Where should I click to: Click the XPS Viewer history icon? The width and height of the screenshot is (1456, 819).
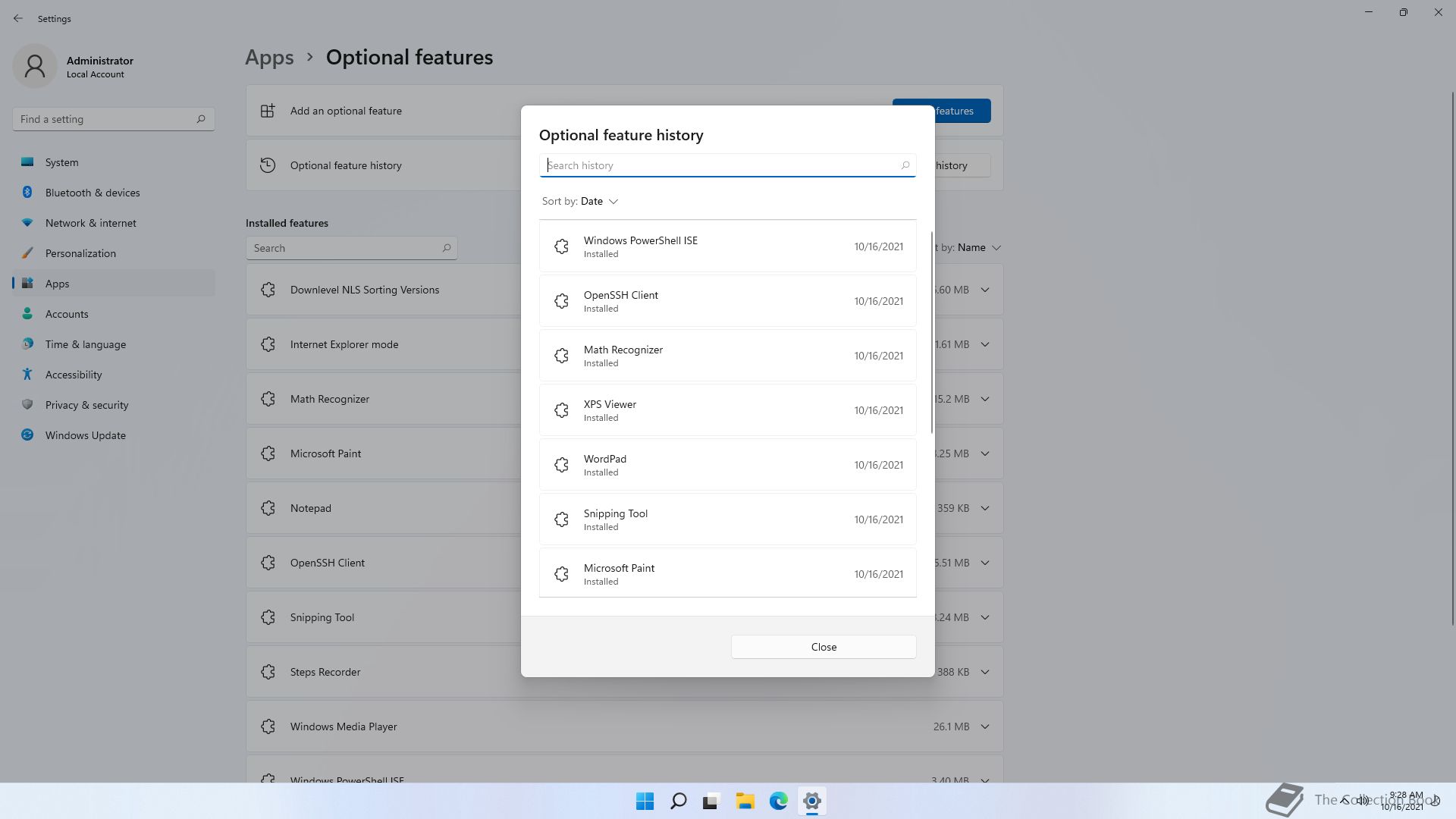pyautogui.click(x=561, y=410)
